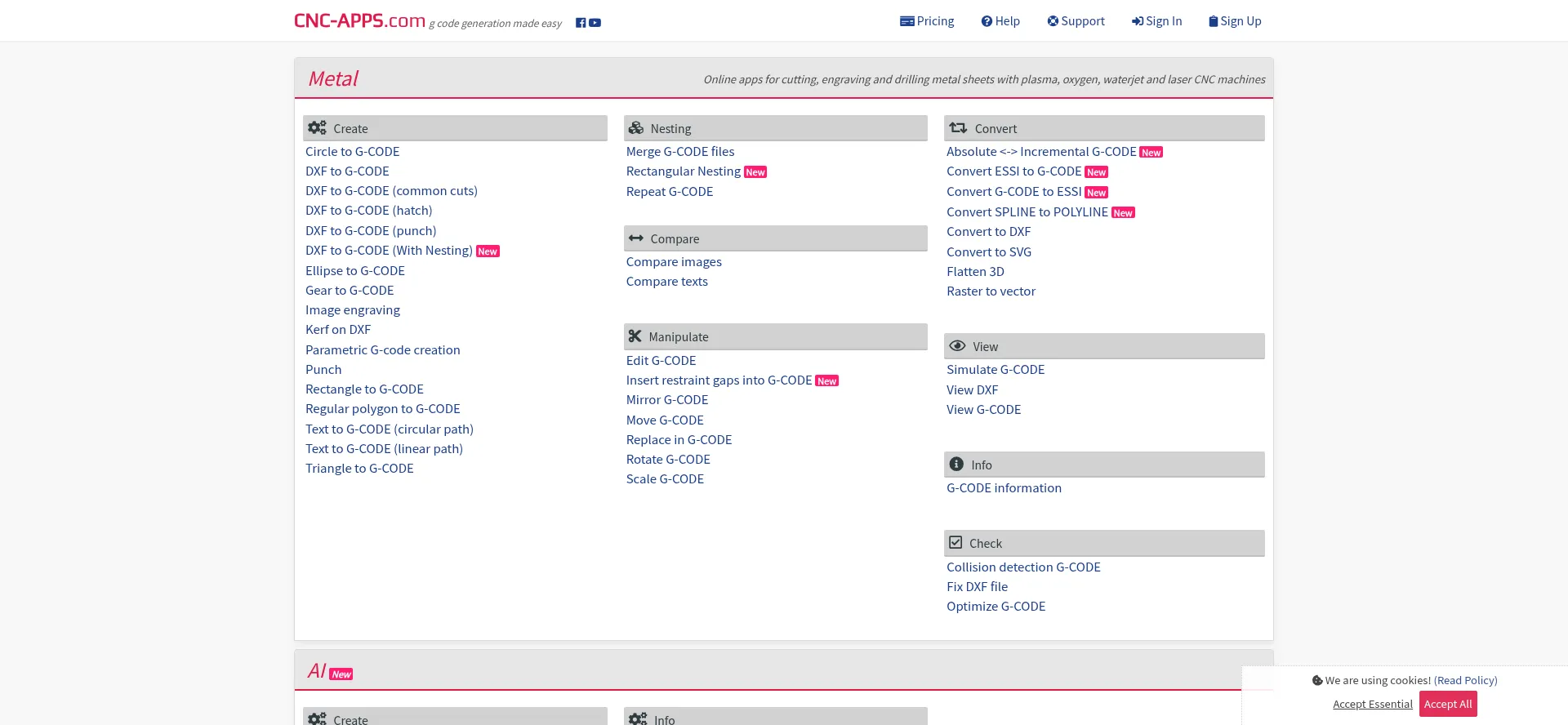The width and height of the screenshot is (1568, 725).
Task: Click the Pricing card icon
Action: pos(906,21)
